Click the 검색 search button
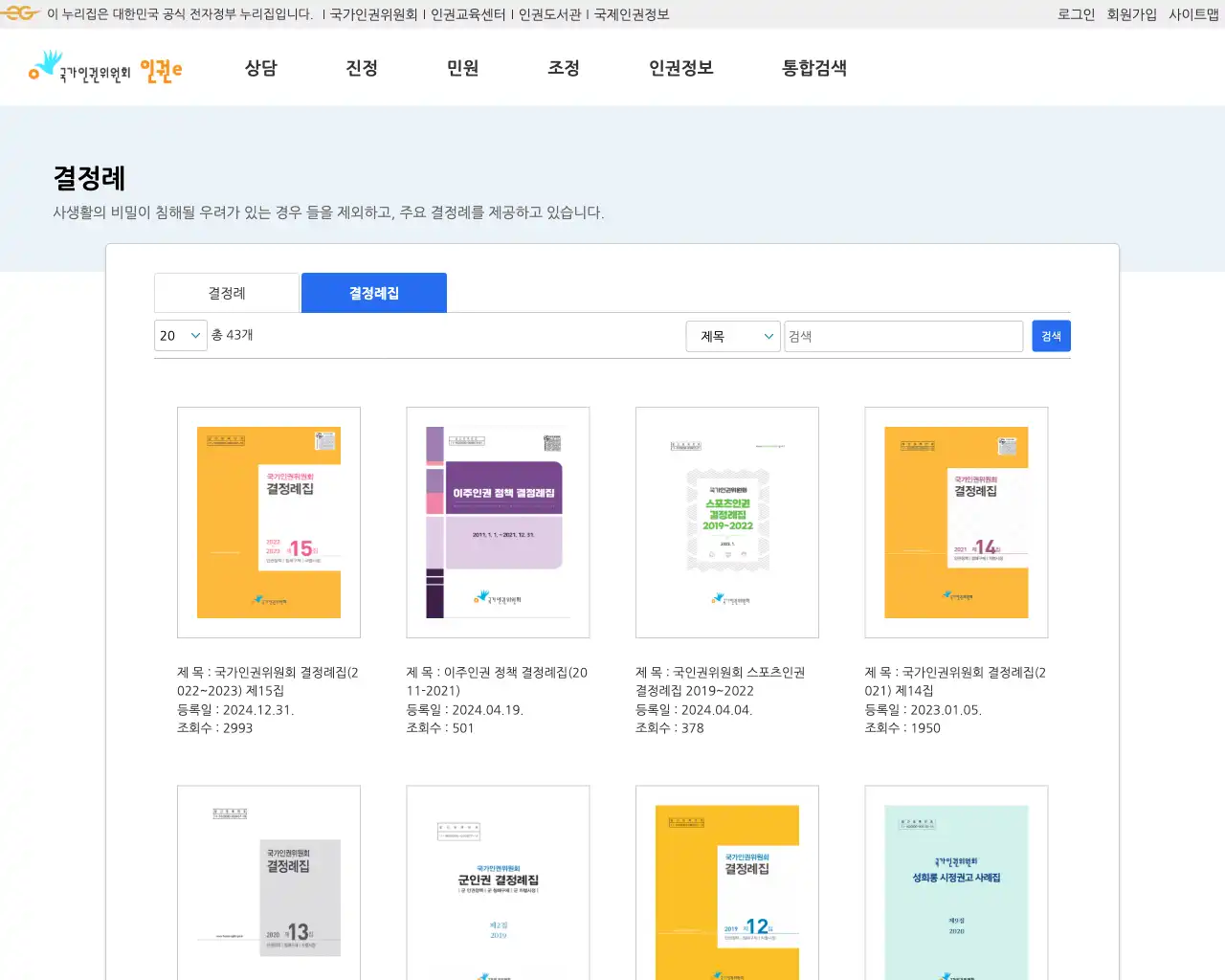The image size is (1225, 980). (1051, 336)
